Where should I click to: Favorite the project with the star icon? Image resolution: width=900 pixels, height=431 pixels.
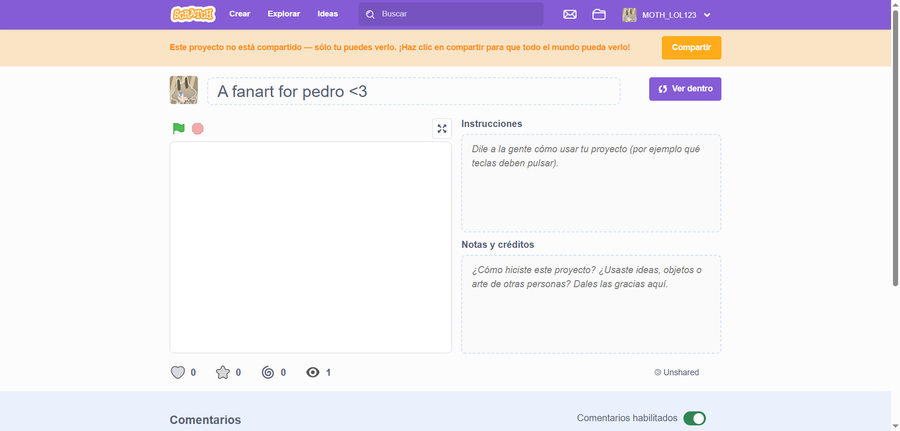tap(223, 372)
